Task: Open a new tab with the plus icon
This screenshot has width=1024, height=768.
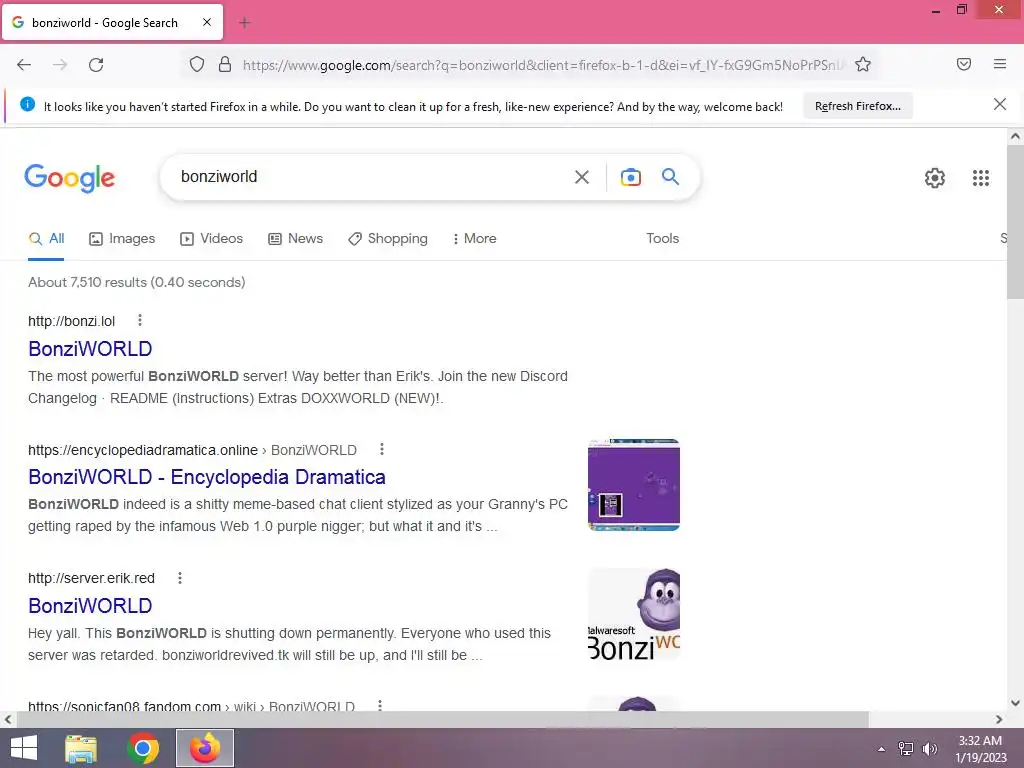Action: point(244,23)
